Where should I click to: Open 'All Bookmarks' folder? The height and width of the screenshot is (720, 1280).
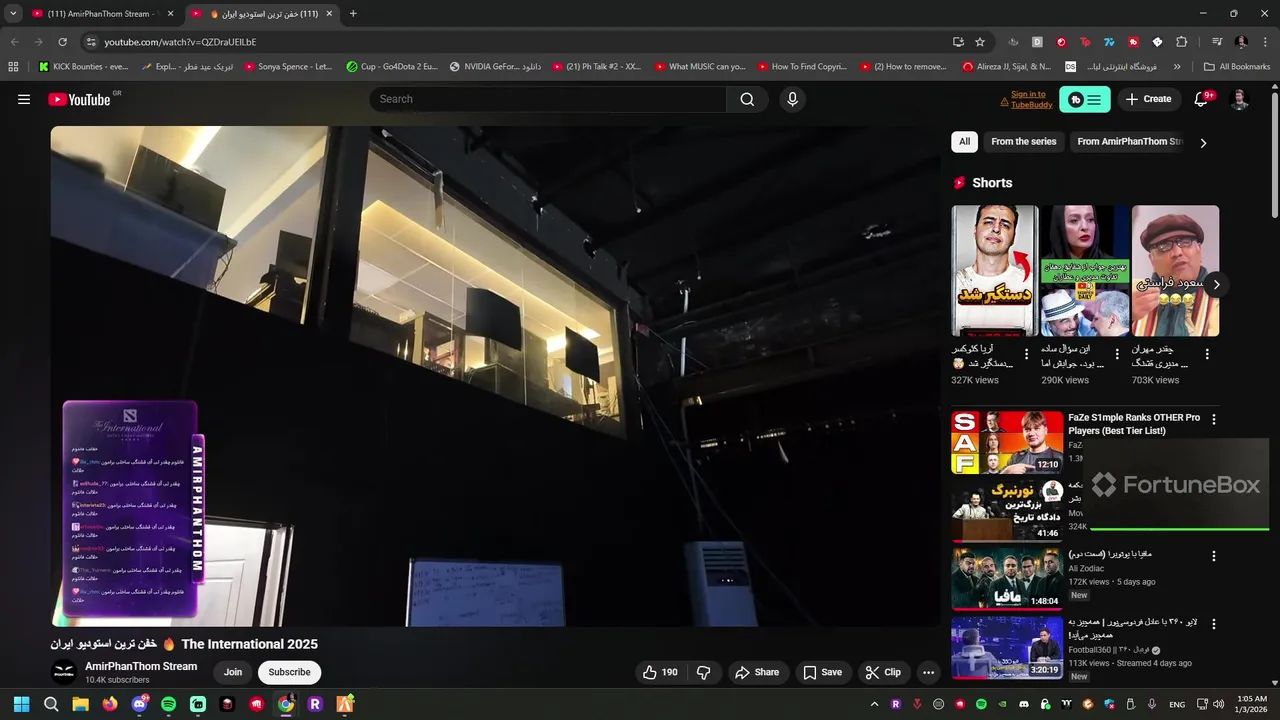pyautogui.click(x=1237, y=67)
